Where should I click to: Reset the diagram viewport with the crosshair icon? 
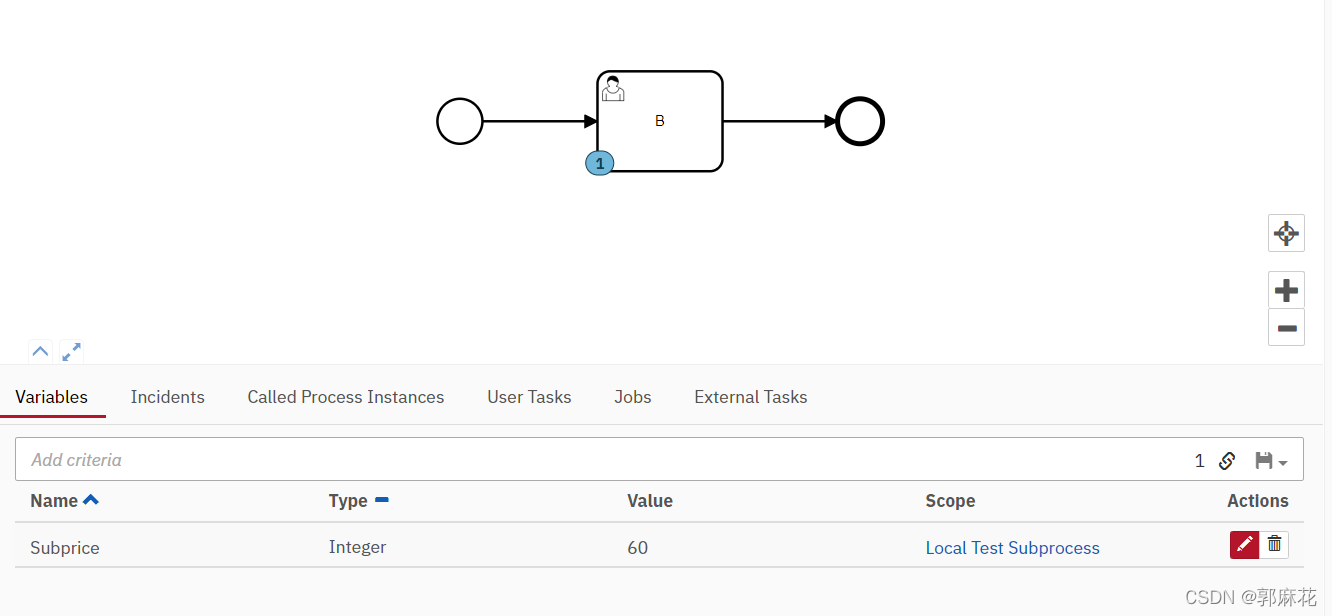tap(1286, 234)
